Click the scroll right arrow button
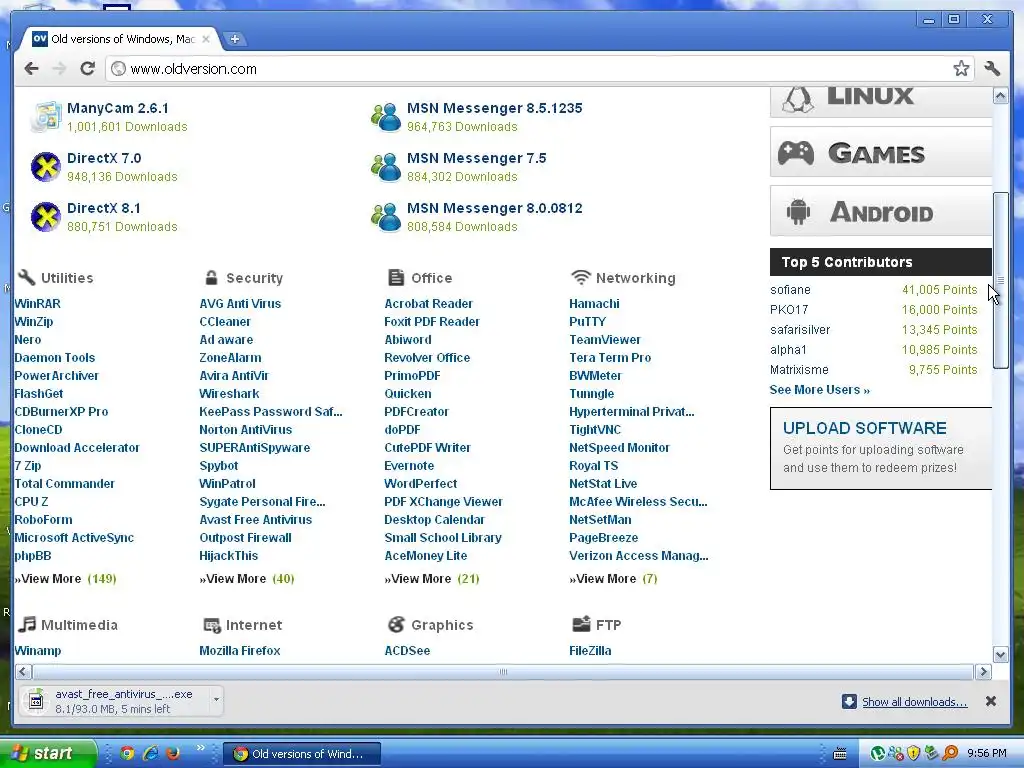Image resolution: width=1024 pixels, height=768 pixels. click(983, 671)
